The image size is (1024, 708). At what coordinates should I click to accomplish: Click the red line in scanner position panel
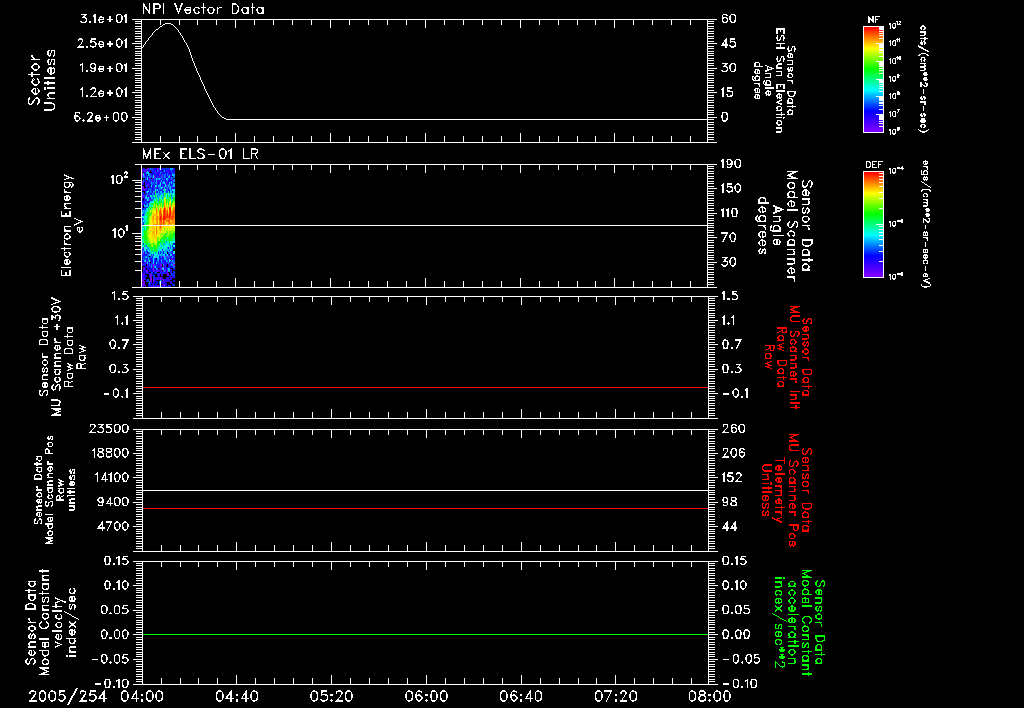(425, 508)
